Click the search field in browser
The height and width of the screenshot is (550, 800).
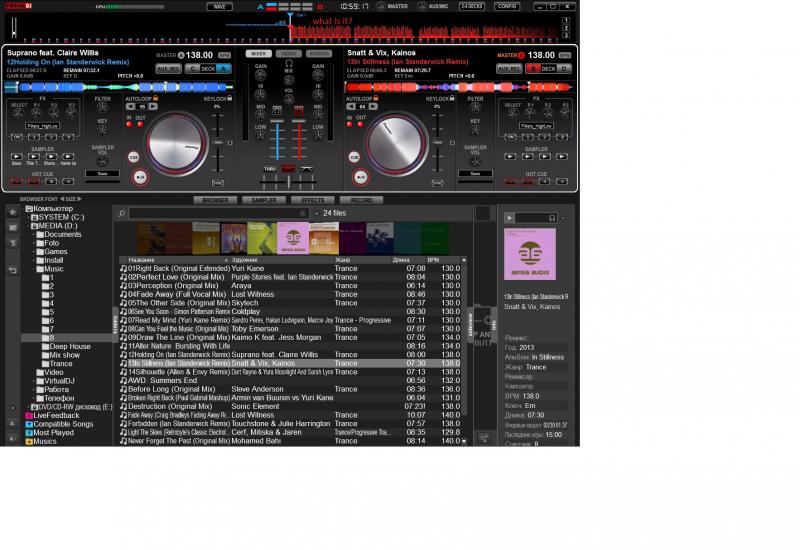[218, 213]
